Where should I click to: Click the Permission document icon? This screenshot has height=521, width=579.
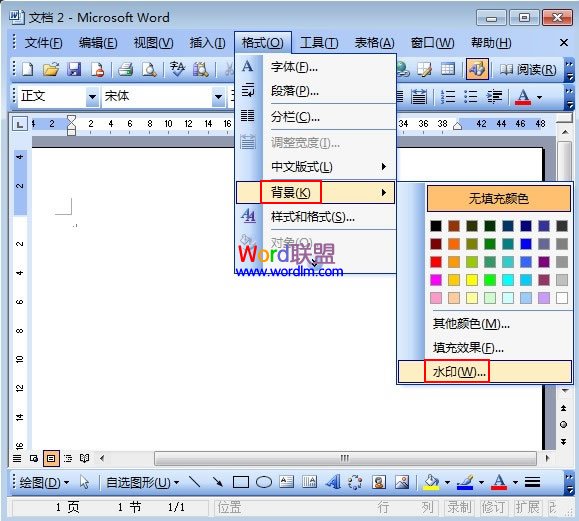point(97,69)
